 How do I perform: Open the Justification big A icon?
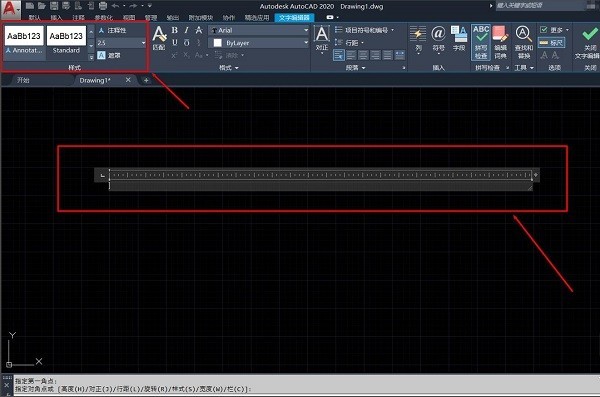pos(321,38)
